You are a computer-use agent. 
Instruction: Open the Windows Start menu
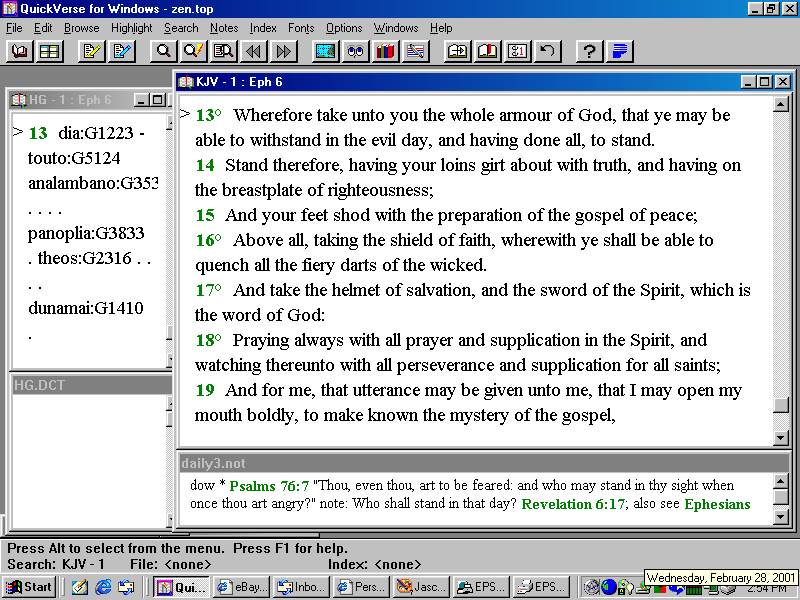coord(29,587)
